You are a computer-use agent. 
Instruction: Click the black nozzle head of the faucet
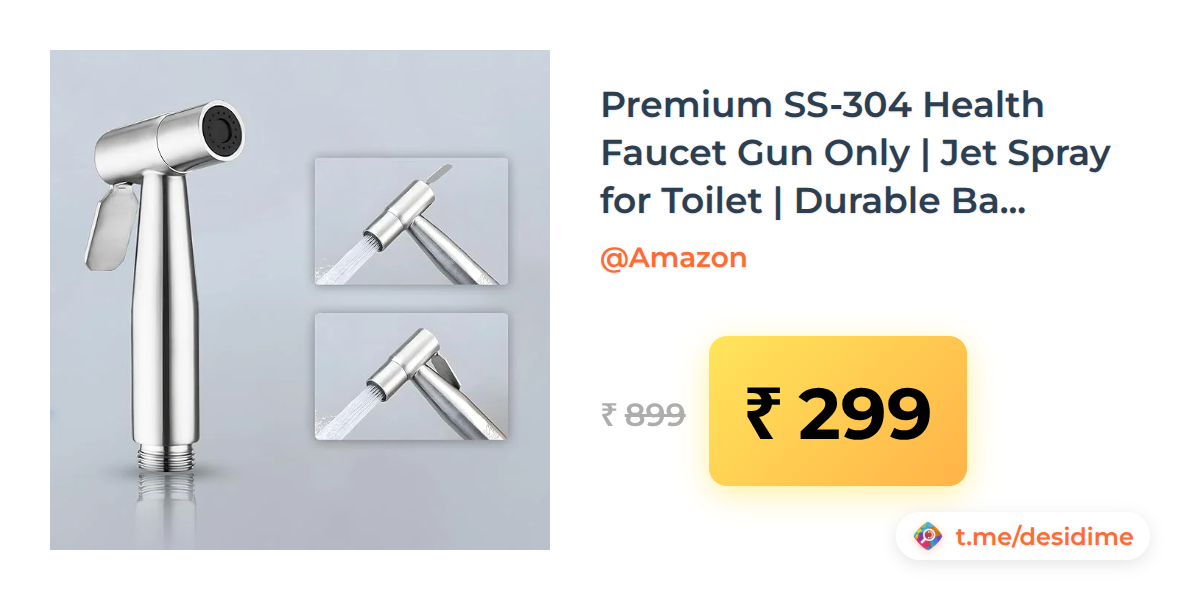click(224, 128)
